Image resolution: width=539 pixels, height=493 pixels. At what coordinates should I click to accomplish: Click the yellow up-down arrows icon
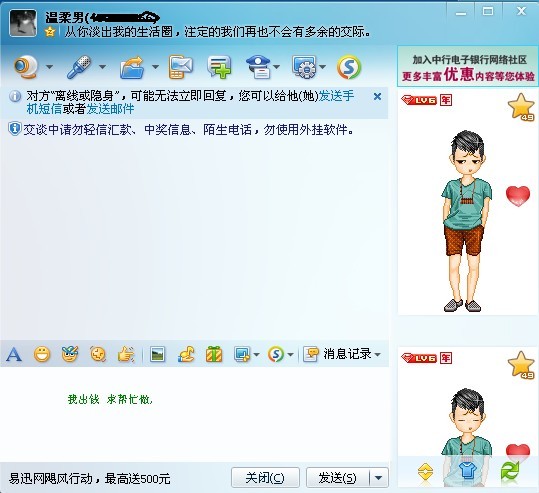pos(425,471)
